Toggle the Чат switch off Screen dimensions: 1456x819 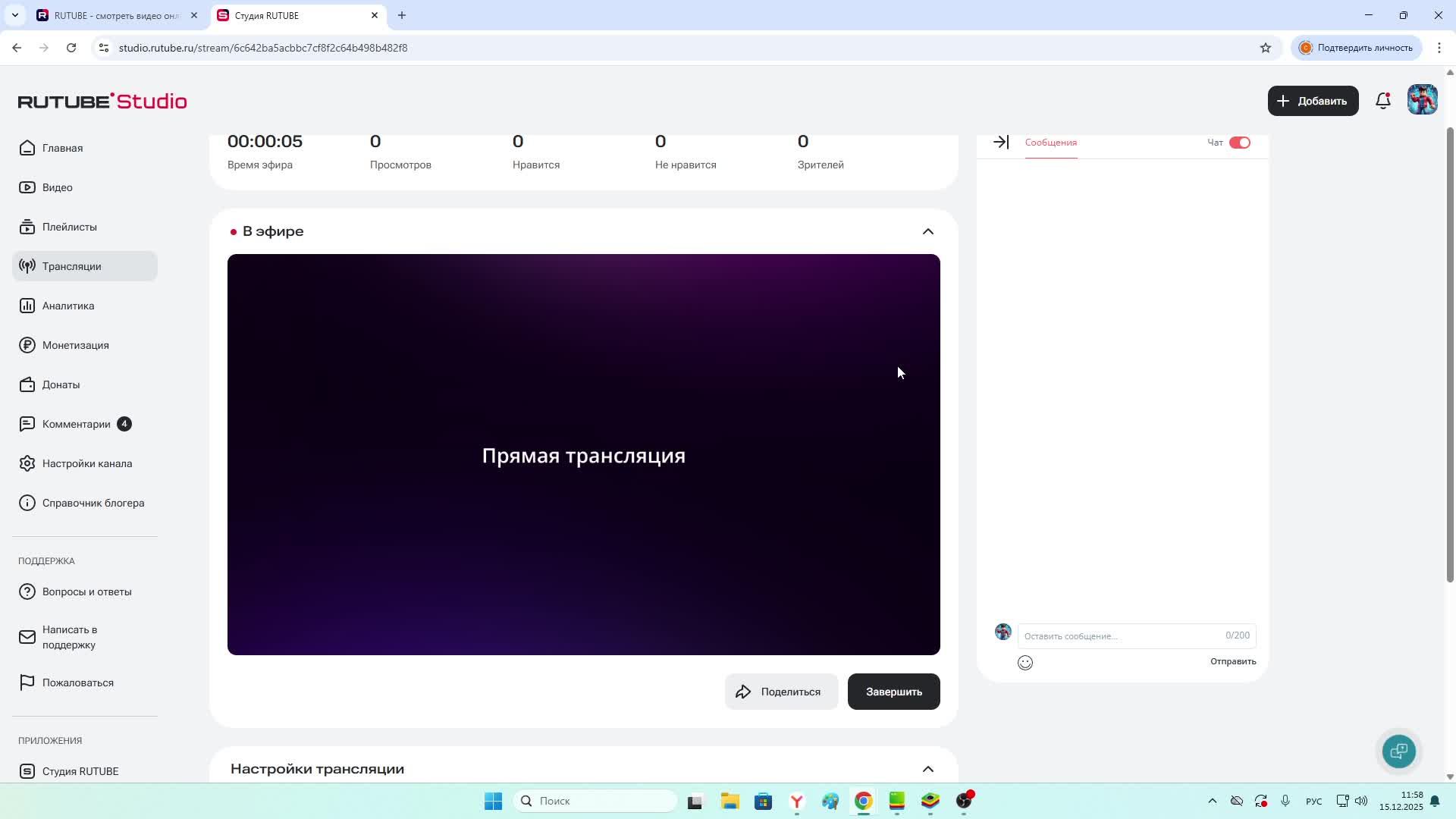pyautogui.click(x=1239, y=143)
